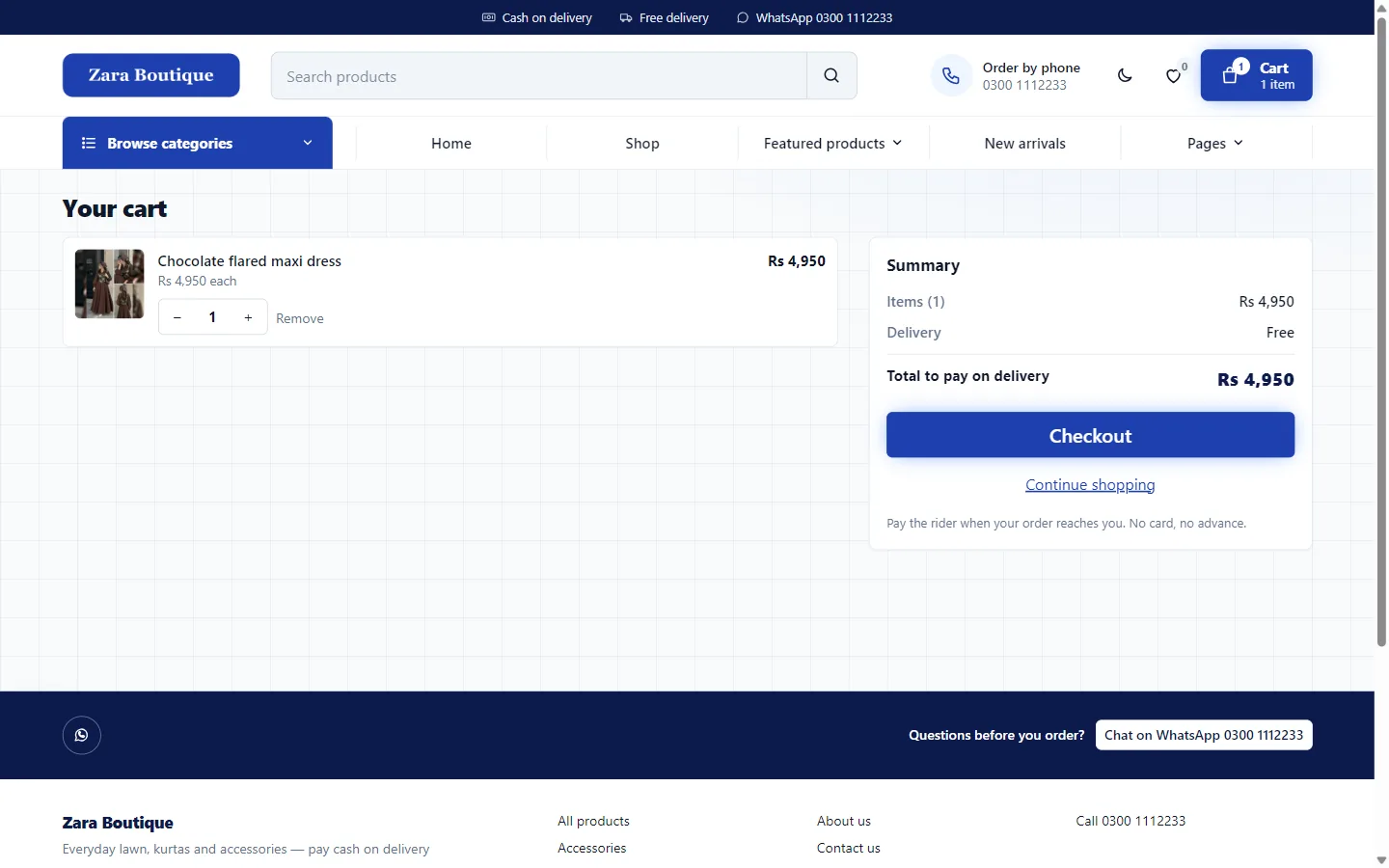Click the Cash on delivery icon in top bar
Screen dimensions: 1389x868
click(489, 17)
